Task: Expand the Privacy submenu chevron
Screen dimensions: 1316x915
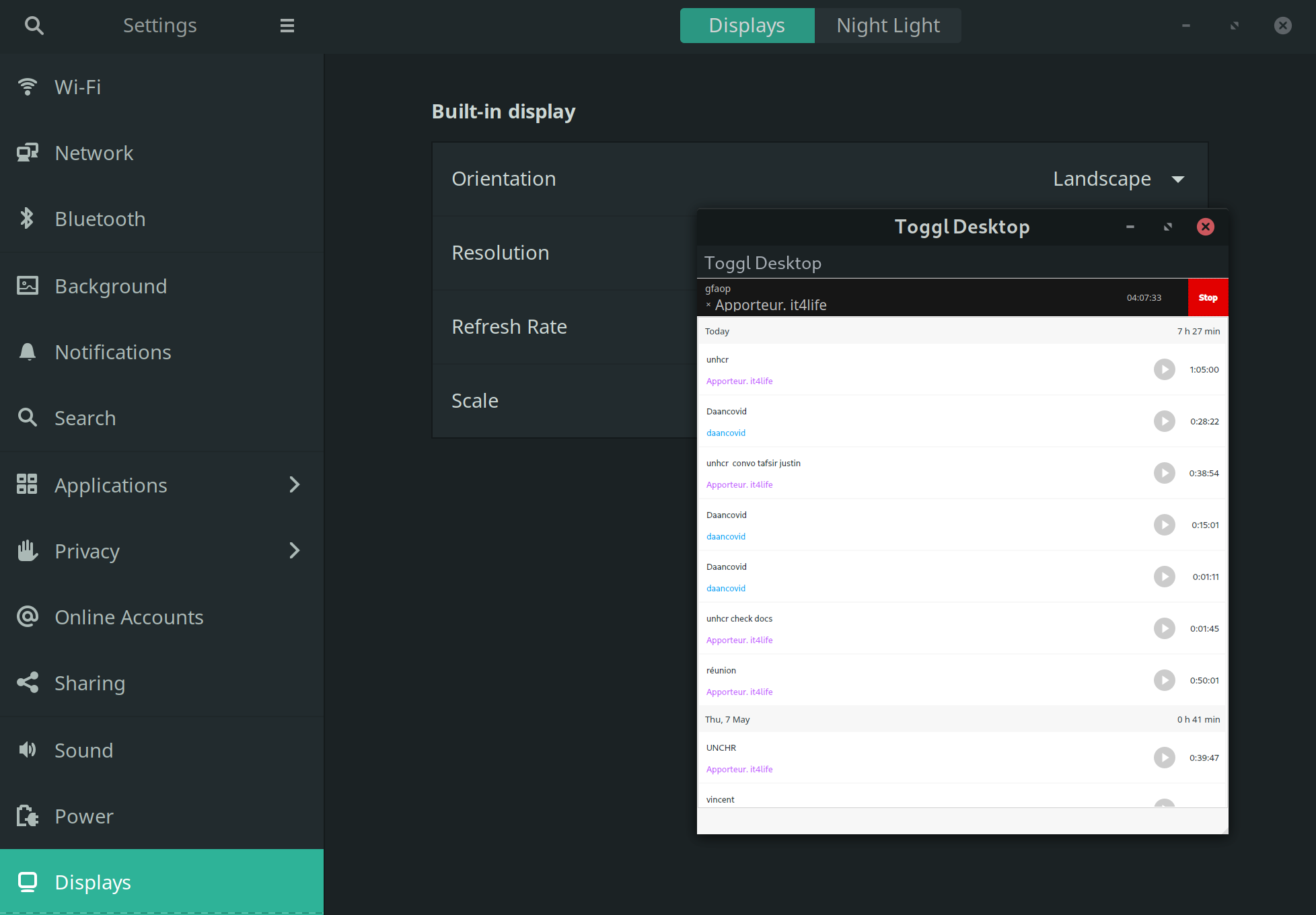Action: click(x=294, y=550)
